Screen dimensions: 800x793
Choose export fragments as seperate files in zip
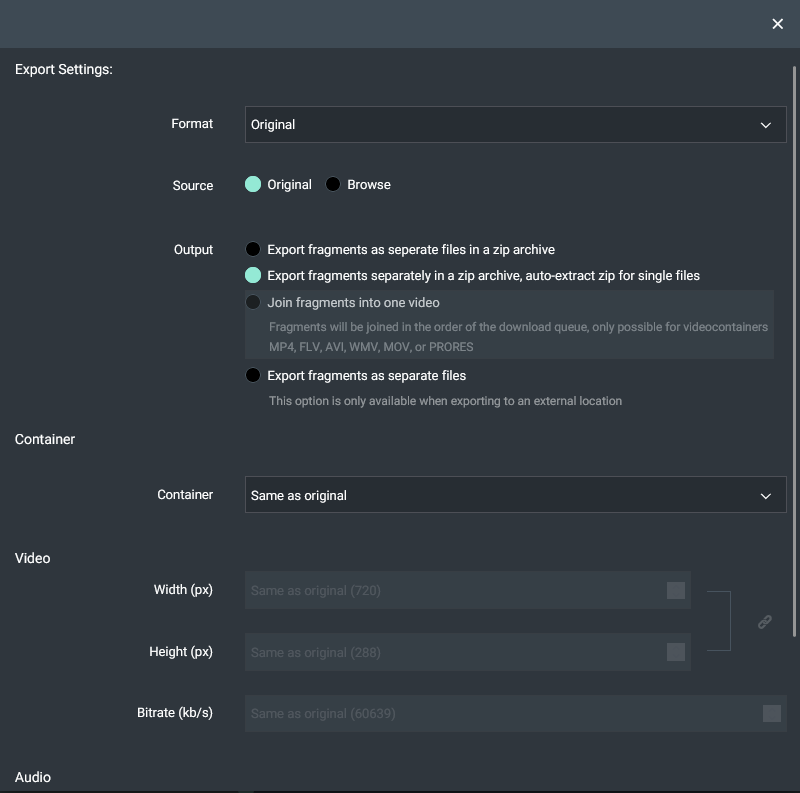click(253, 249)
